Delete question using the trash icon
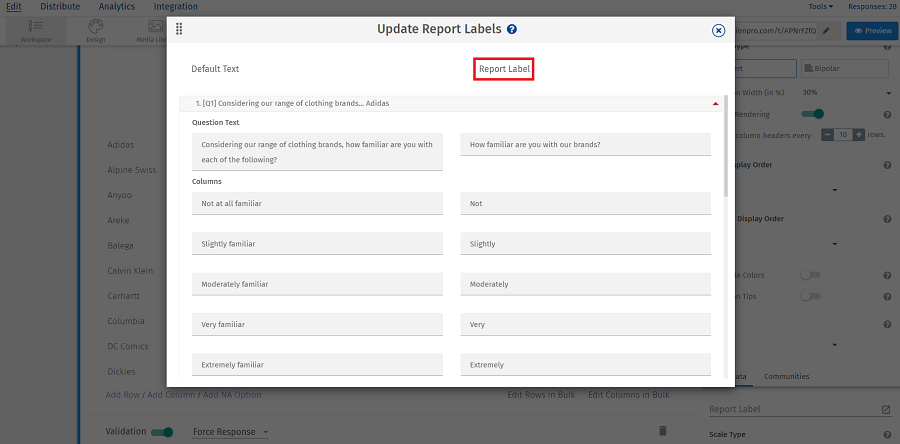This screenshot has height=444, width=900. click(x=662, y=431)
